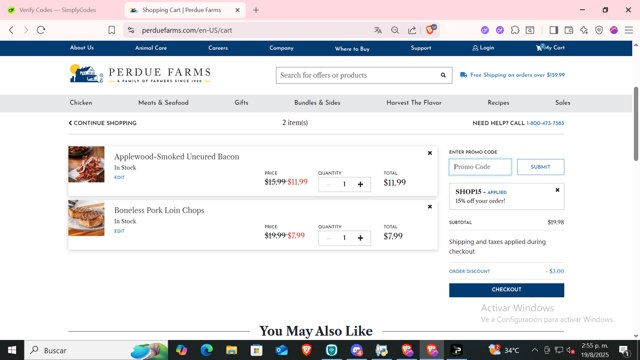The height and width of the screenshot is (360, 640).
Task: Proceed with the Checkout button
Action: pyautogui.click(x=507, y=290)
